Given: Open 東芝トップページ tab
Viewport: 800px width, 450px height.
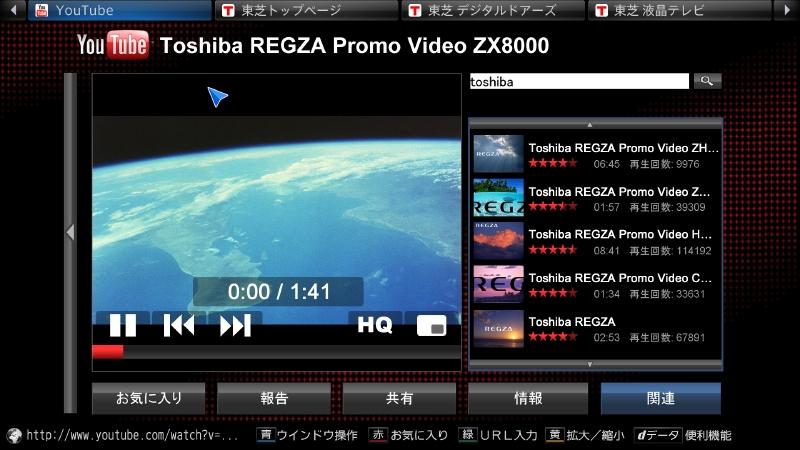Looking at the screenshot, I should 306,10.
